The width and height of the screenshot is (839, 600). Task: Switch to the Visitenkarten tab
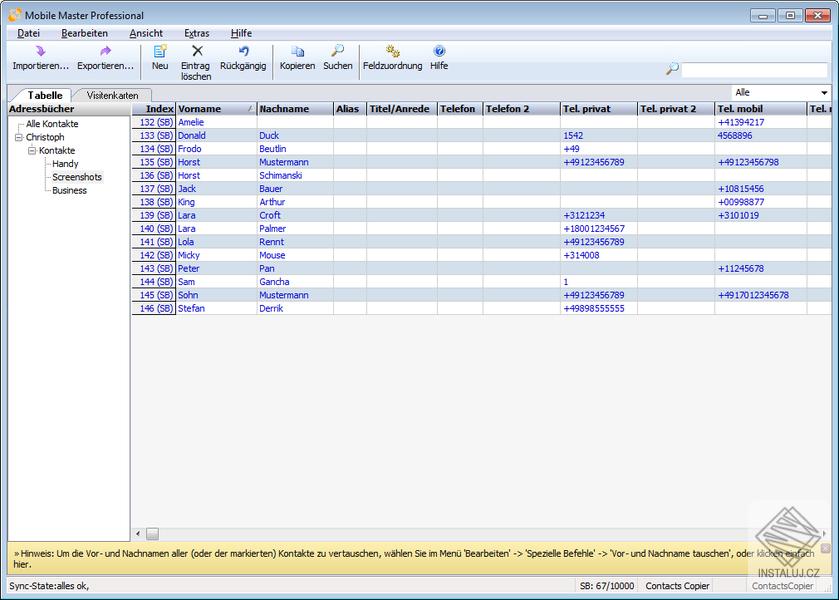click(112, 95)
